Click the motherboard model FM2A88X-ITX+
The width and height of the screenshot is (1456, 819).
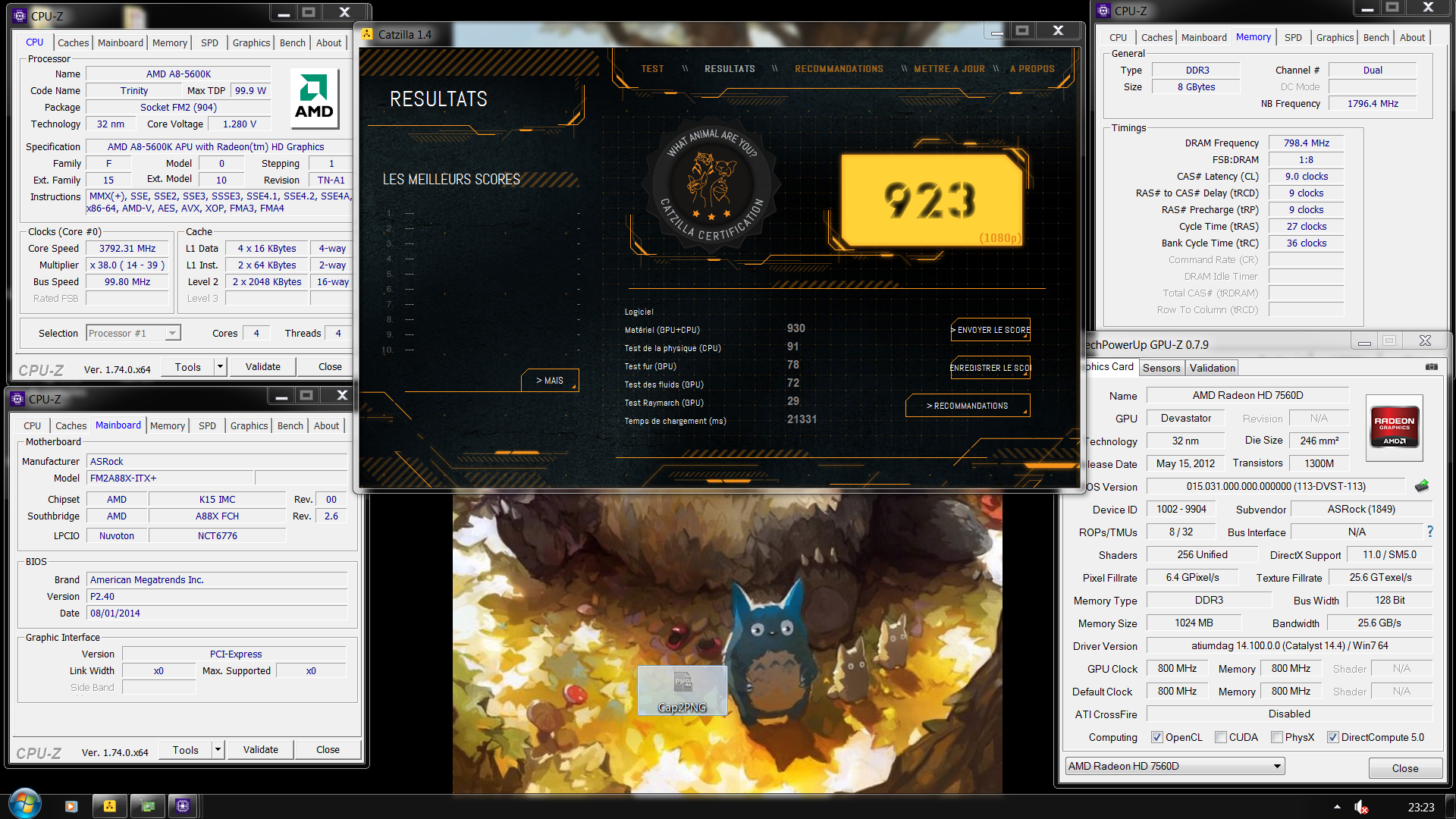170,478
